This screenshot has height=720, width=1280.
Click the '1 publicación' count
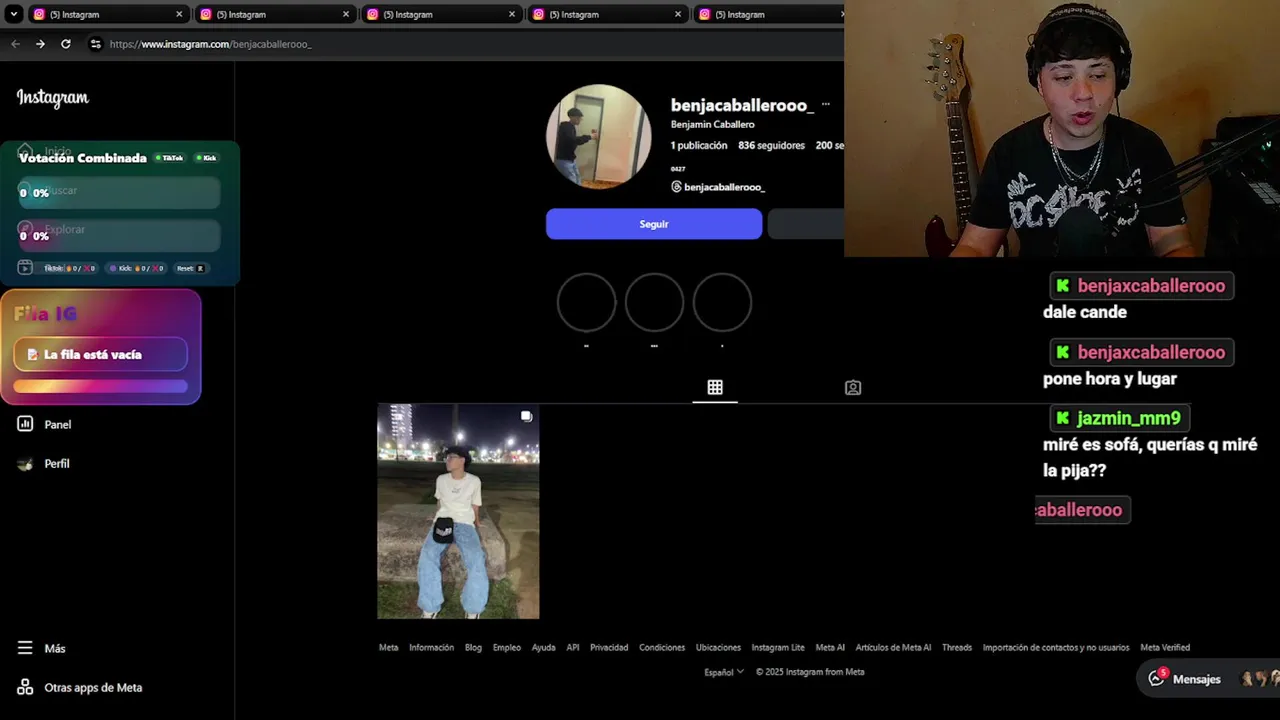tap(699, 146)
